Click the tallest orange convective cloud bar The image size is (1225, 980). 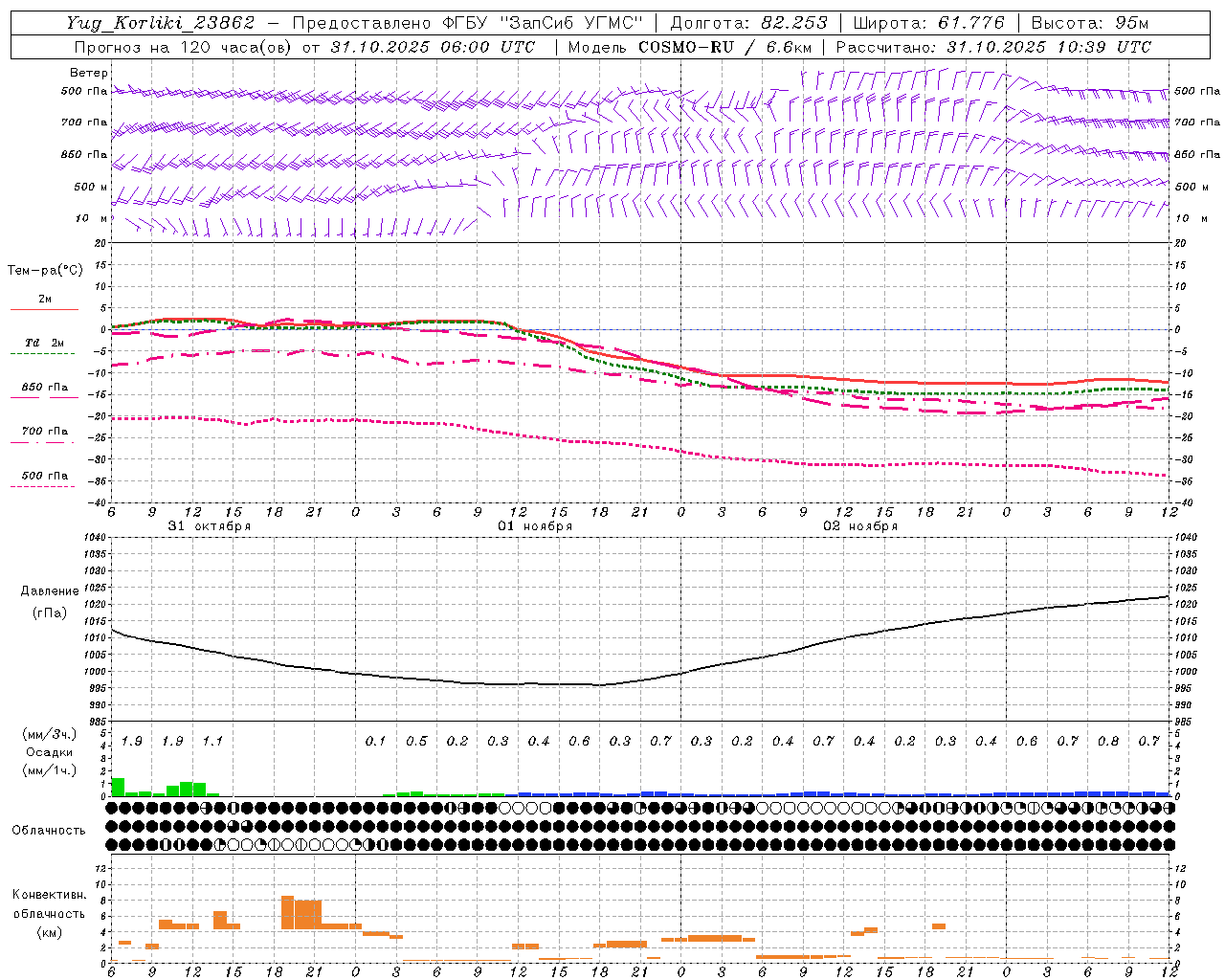click(287, 912)
